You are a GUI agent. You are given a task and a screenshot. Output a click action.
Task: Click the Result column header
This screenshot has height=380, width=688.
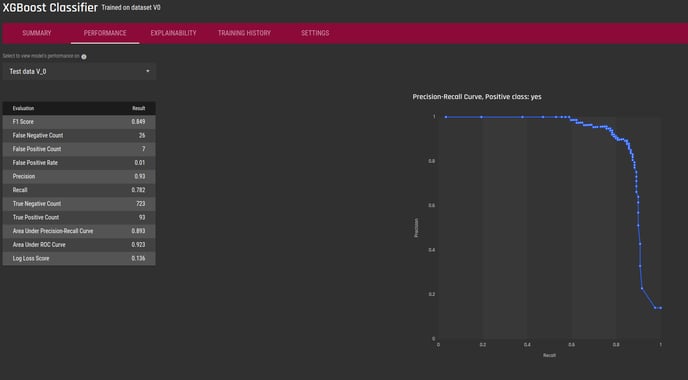tap(139, 108)
